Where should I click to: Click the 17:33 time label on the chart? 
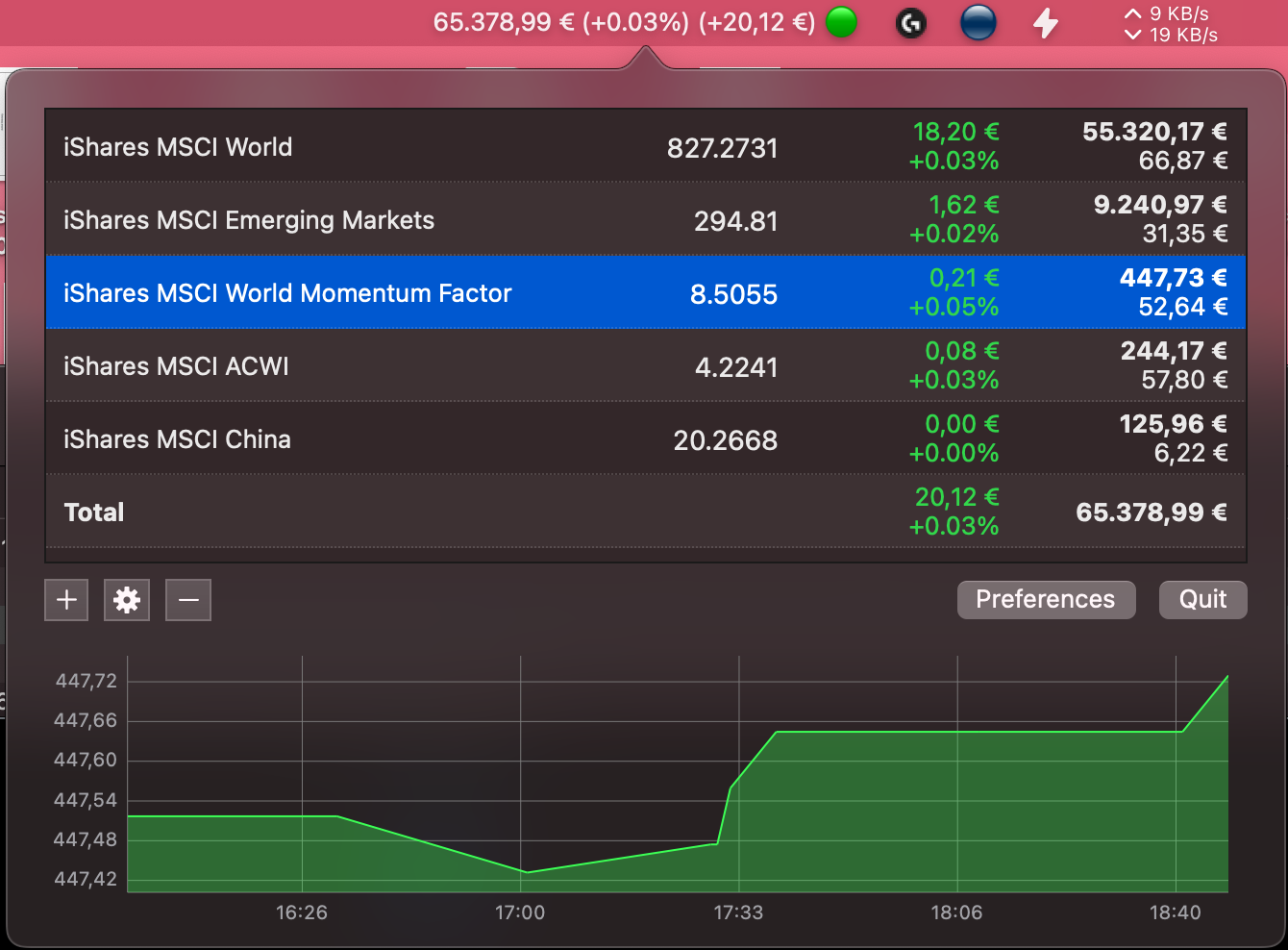[x=738, y=912]
